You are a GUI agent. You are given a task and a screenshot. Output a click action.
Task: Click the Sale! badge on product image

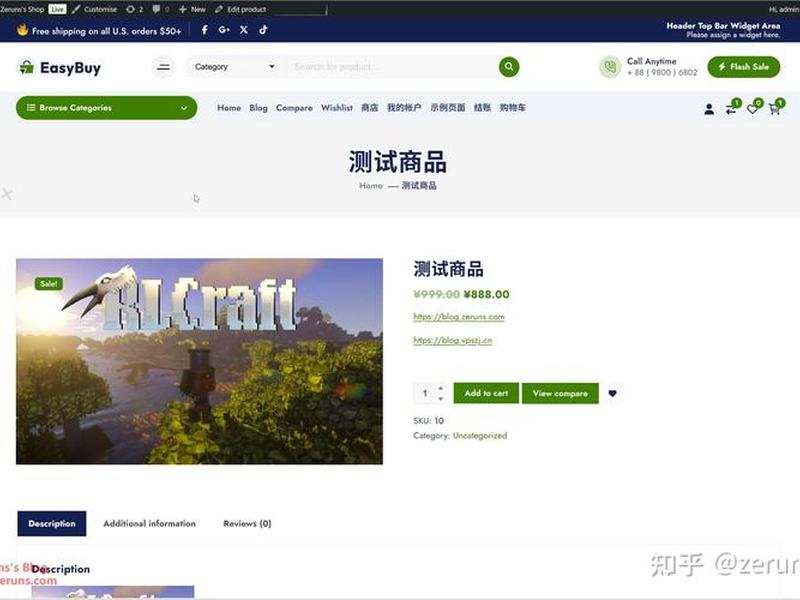[48, 284]
